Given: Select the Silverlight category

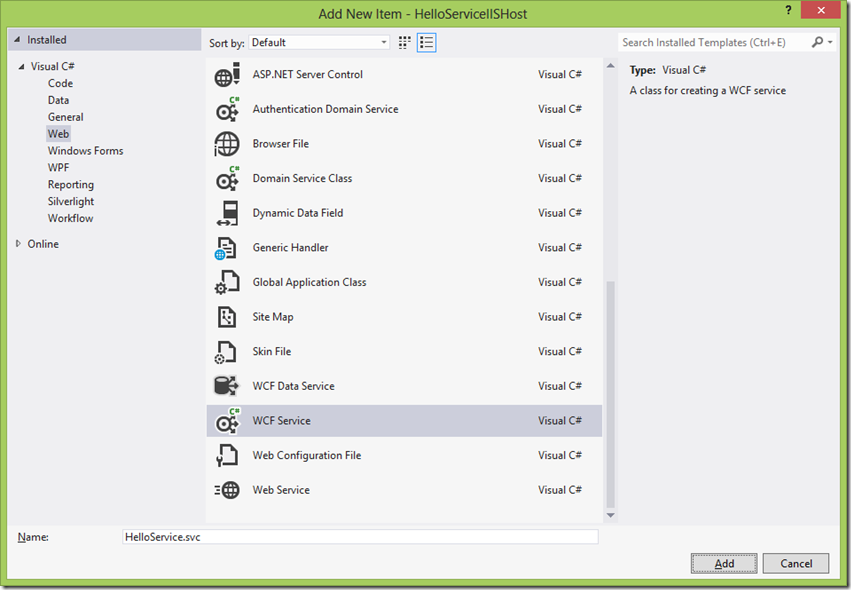Looking at the screenshot, I should 71,201.
